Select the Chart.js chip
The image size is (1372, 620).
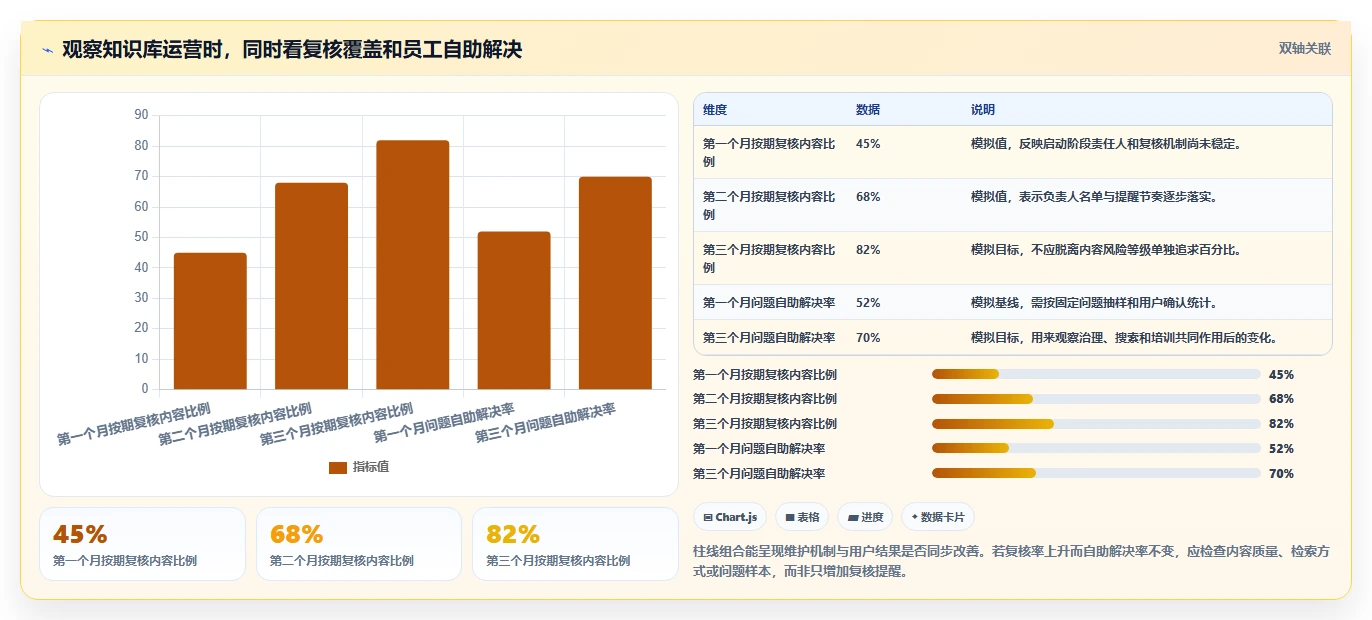click(x=730, y=517)
